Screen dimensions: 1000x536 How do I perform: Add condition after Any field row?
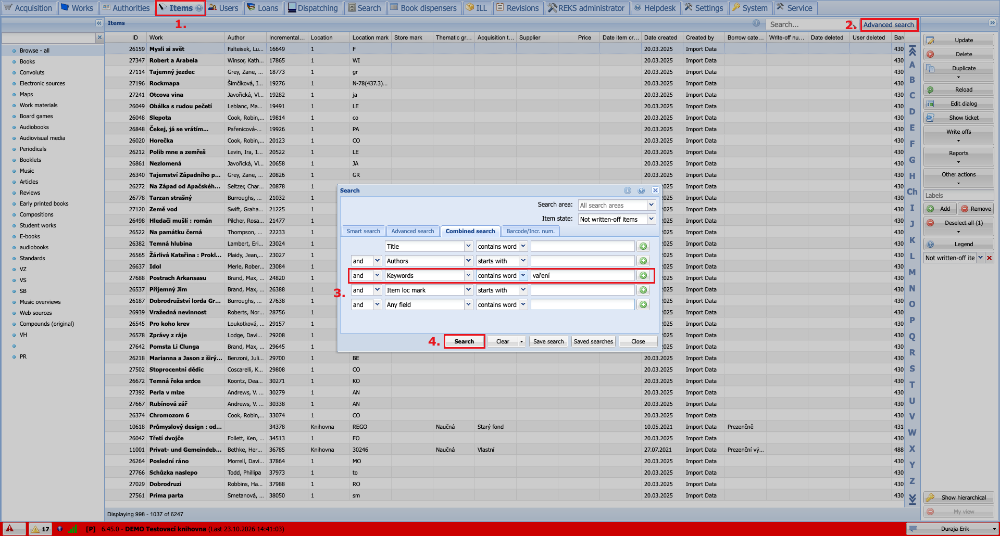click(x=643, y=304)
